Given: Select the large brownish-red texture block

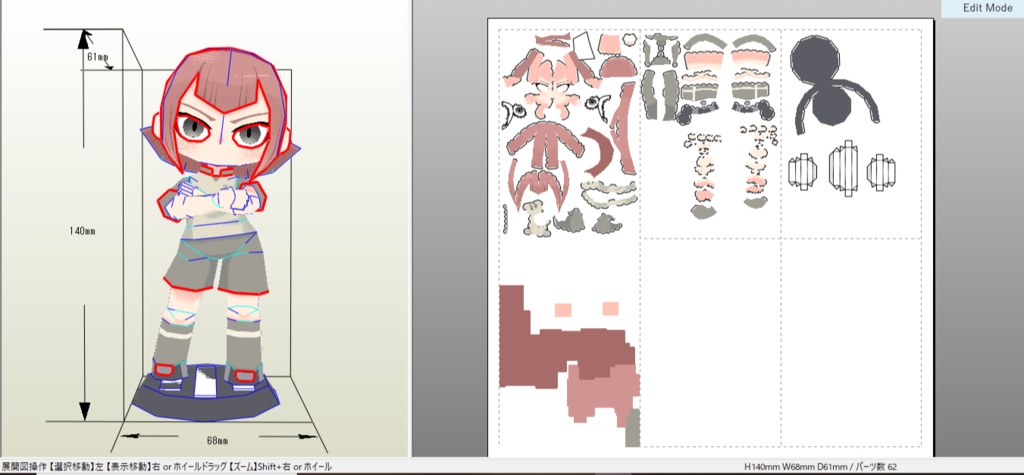Looking at the screenshot, I should click(567, 353).
